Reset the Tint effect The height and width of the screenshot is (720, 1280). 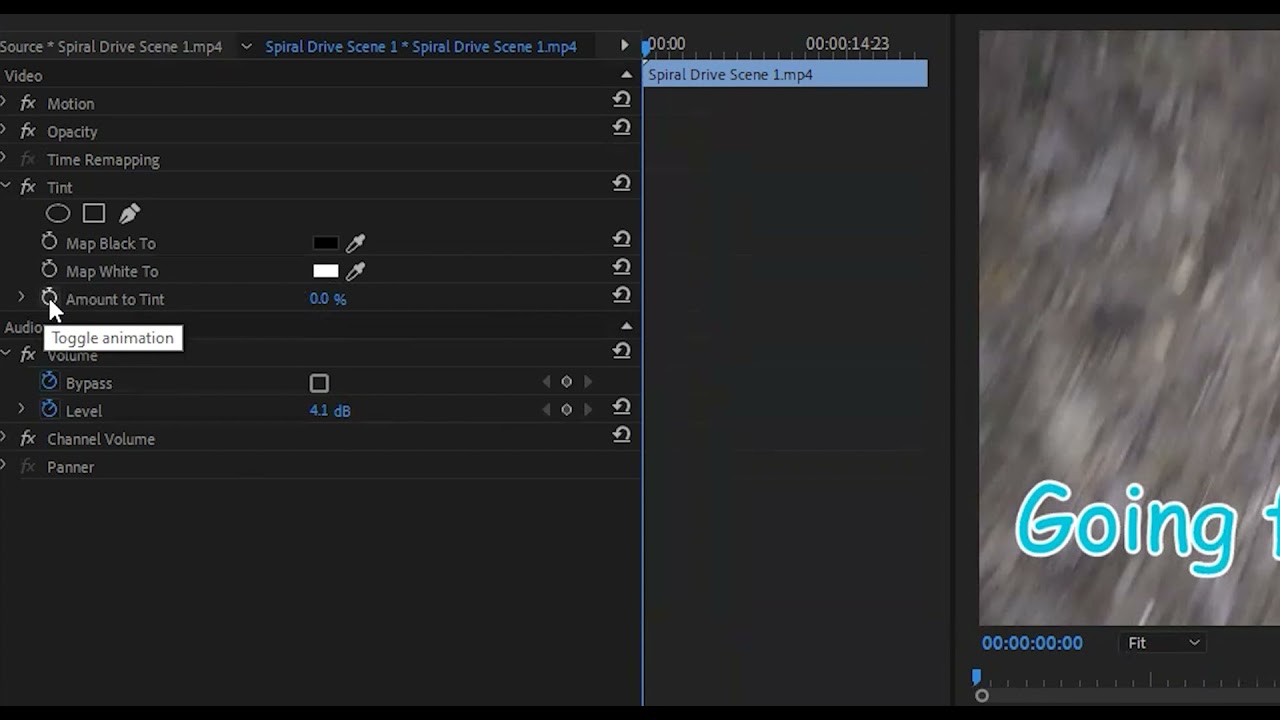pyautogui.click(x=621, y=183)
